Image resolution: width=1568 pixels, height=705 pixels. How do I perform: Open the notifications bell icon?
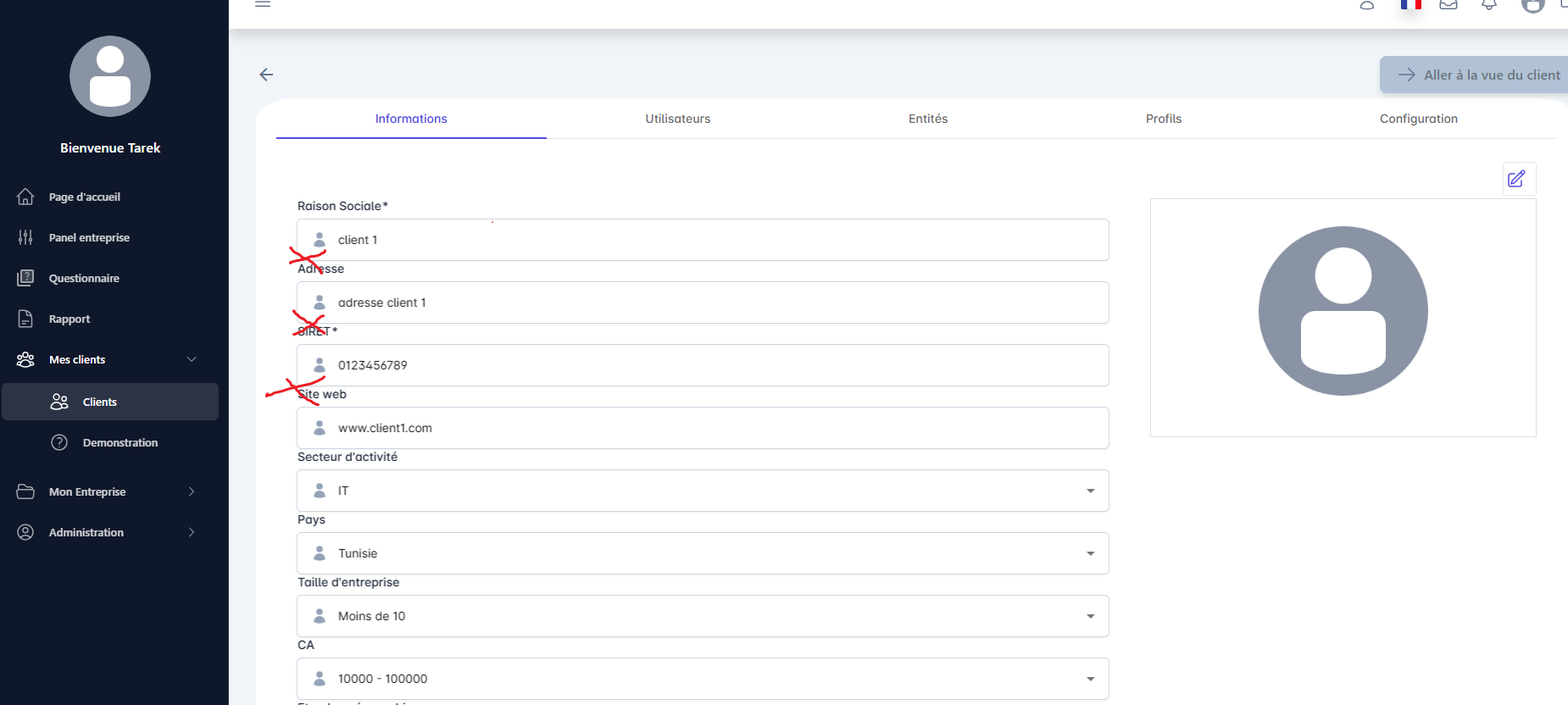pos(1489,4)
